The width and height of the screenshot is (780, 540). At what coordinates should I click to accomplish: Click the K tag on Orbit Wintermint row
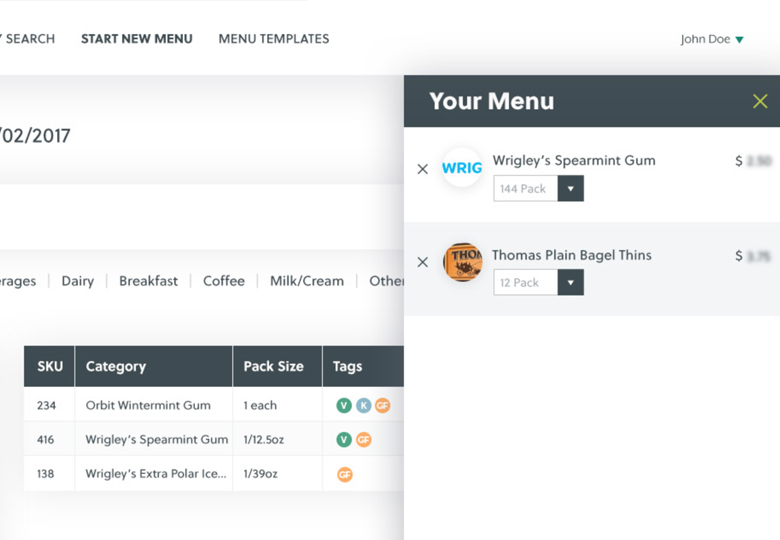click(x=364, y=406)
